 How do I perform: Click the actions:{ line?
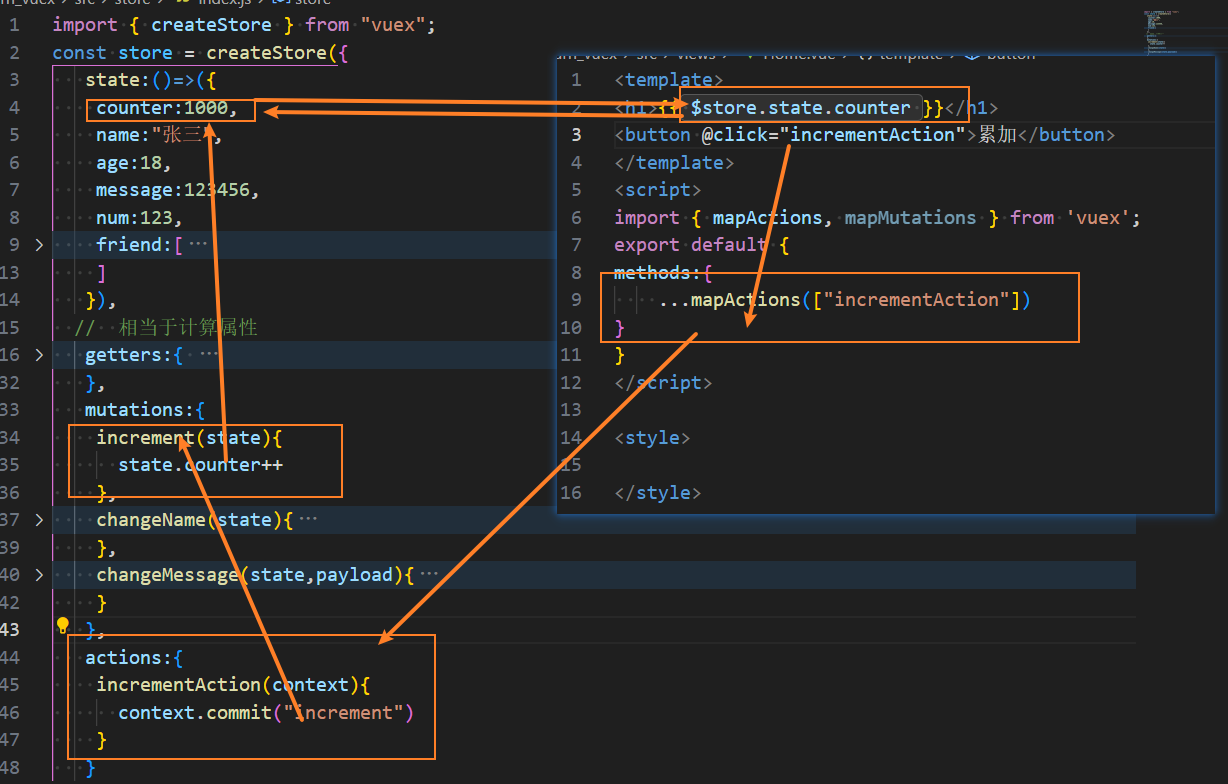tap(134, 657)
